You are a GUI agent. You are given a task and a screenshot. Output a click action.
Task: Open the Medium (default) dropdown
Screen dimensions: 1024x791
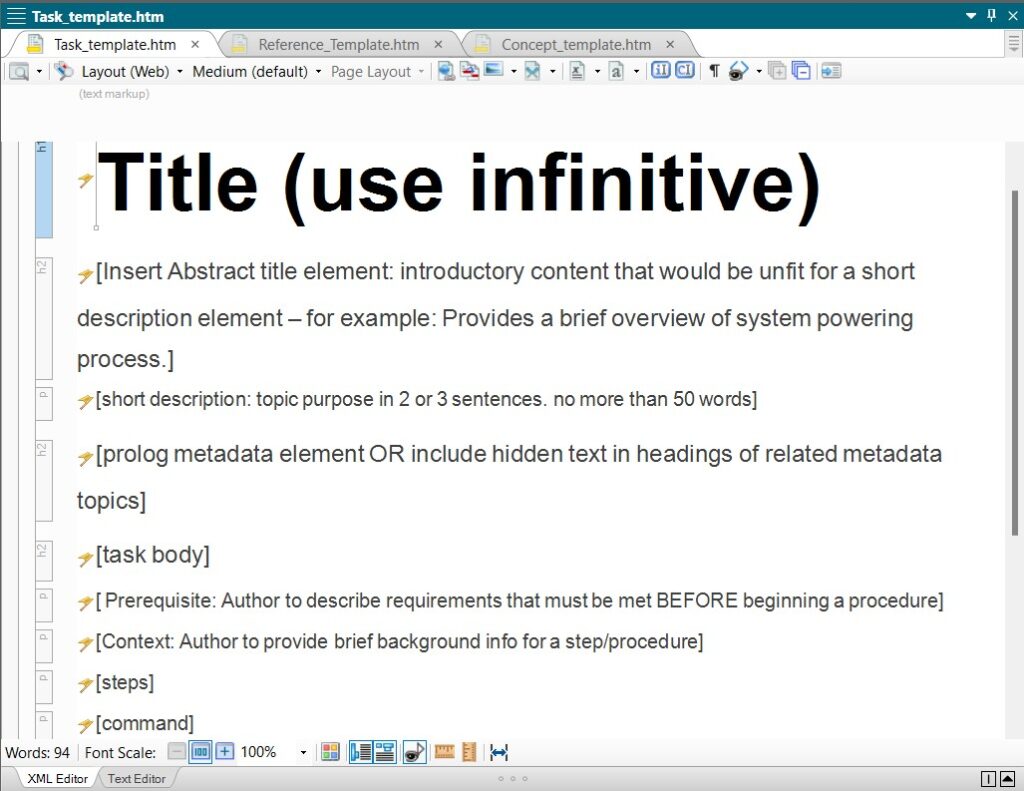coord(318,71)
